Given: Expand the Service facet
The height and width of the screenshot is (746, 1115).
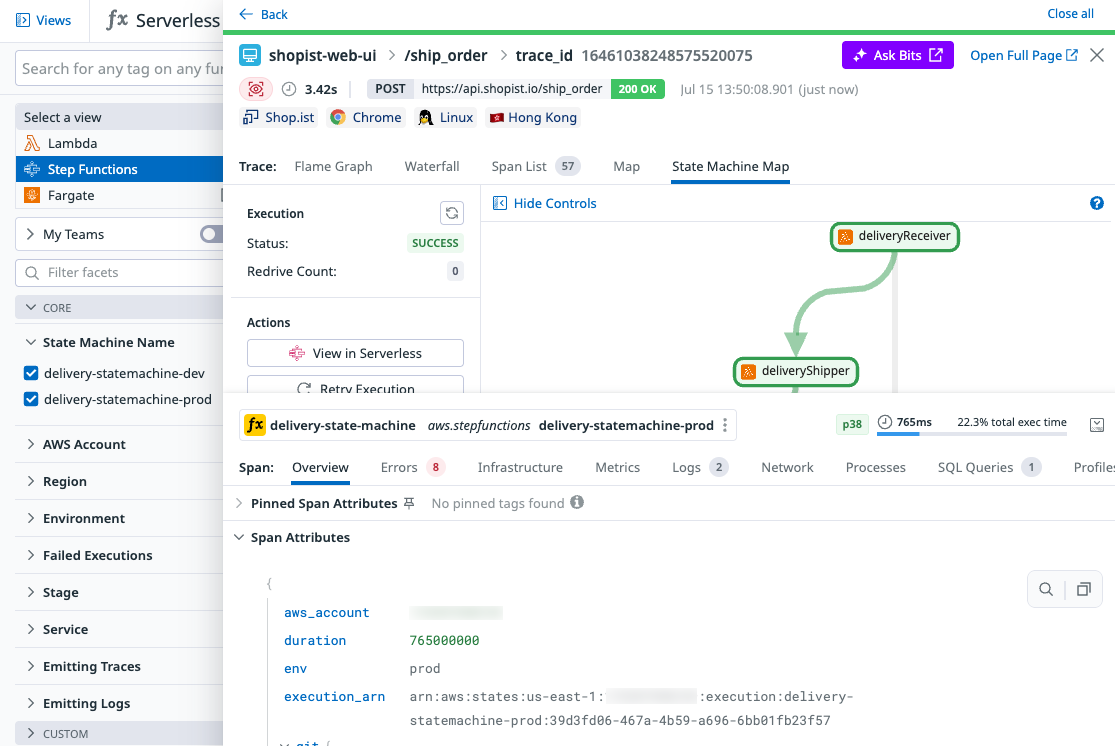Looking at the screenshot, I should click(31, 629).
